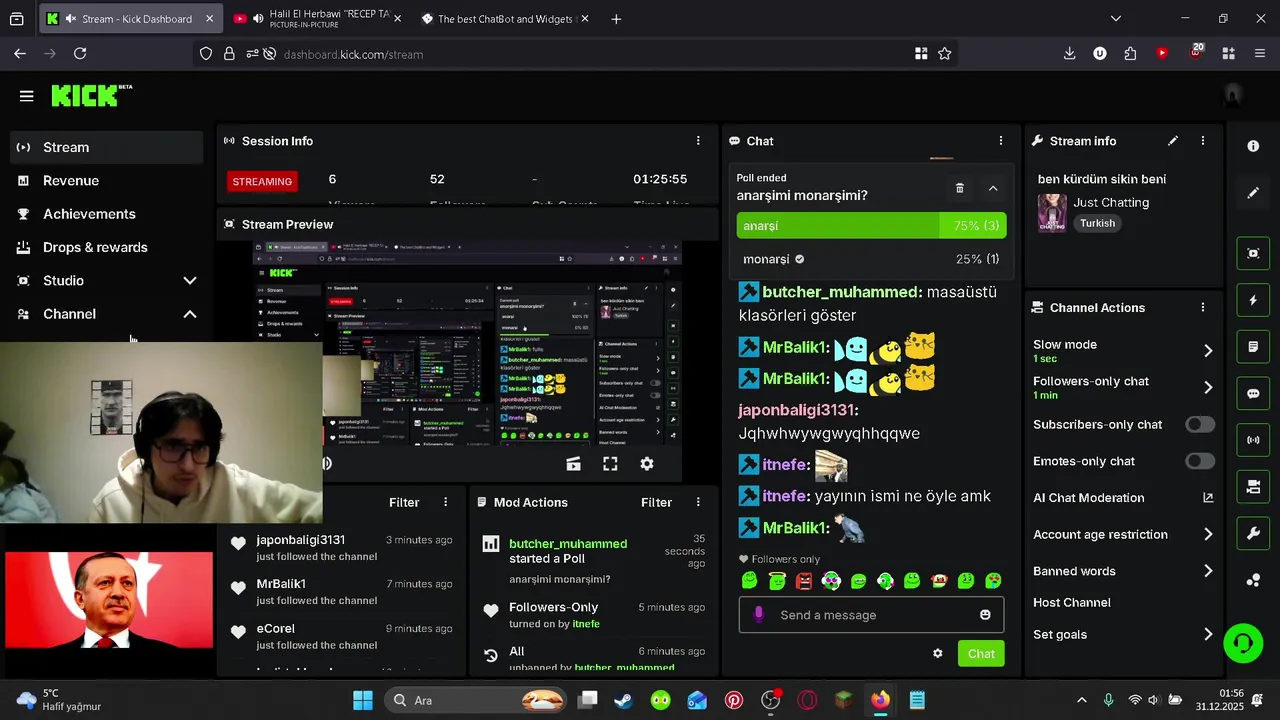This screenshot has height=720, width=1280.
Task: Insert the red angry face emote
Action: [x=804, y=580]
